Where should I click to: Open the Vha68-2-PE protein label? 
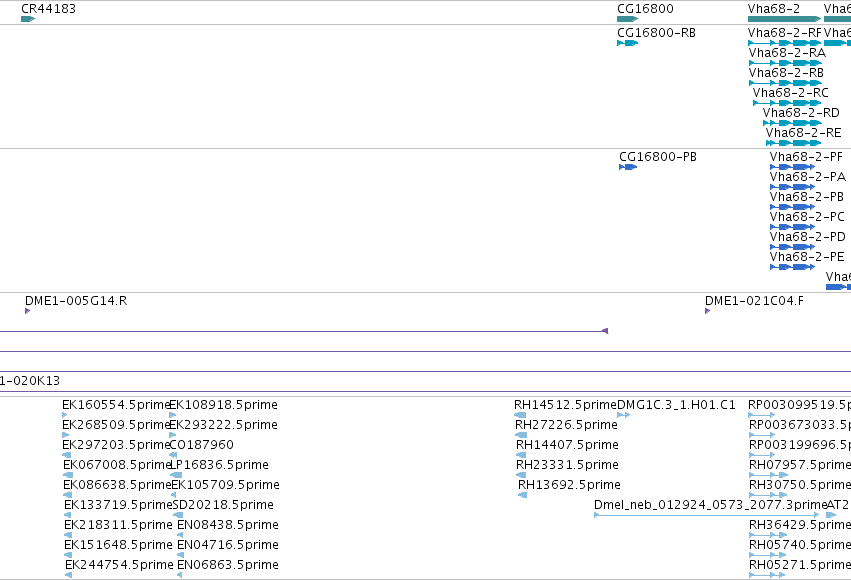tap(807, 257)
